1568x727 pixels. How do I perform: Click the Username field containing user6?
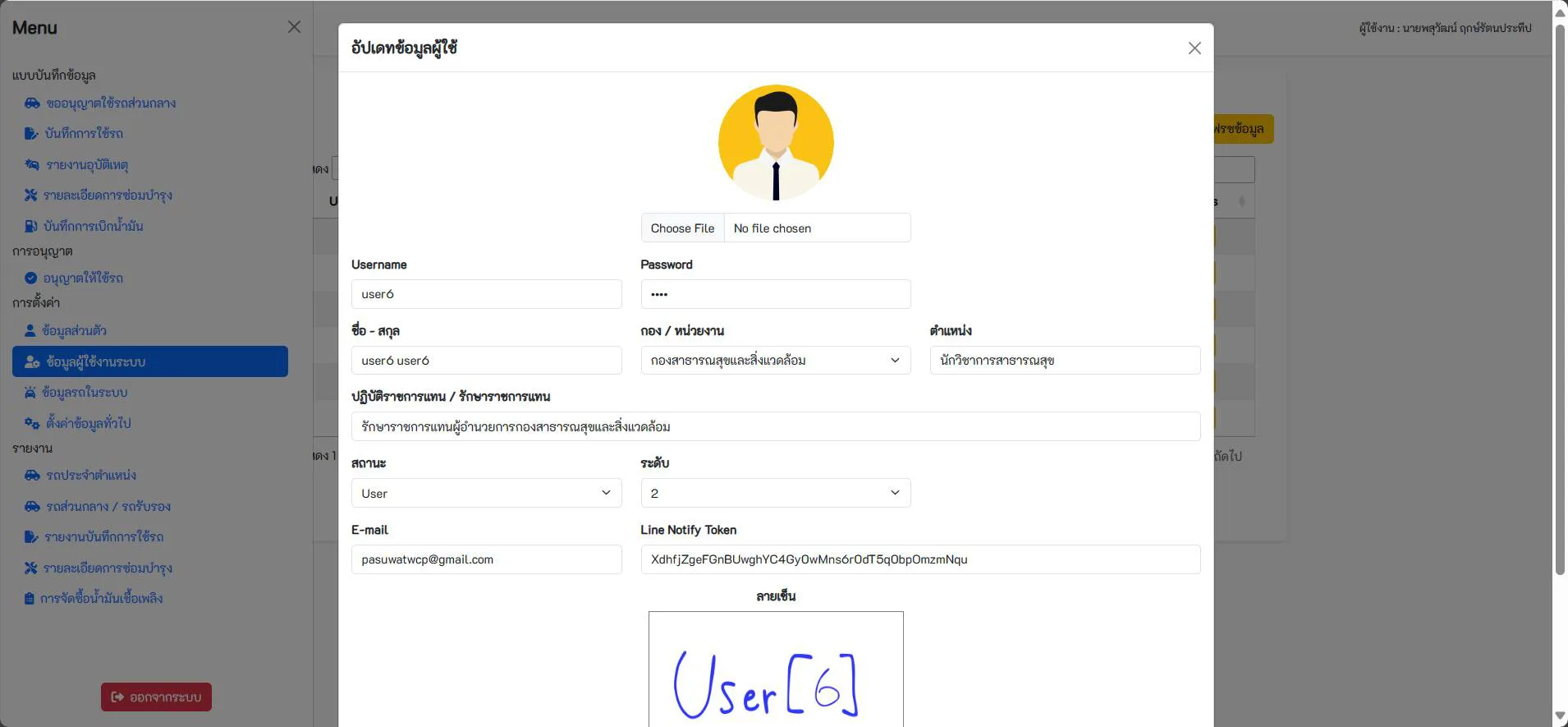(x=487, y=294)
